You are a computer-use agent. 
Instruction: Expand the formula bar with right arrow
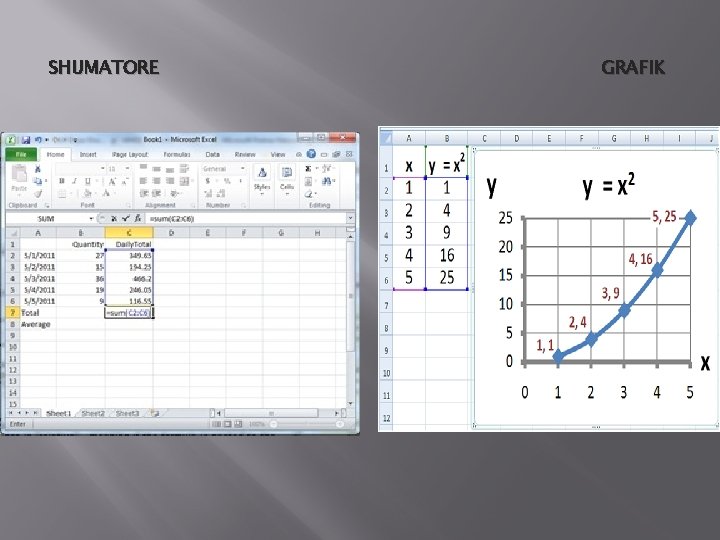click(x=350, y=219)
